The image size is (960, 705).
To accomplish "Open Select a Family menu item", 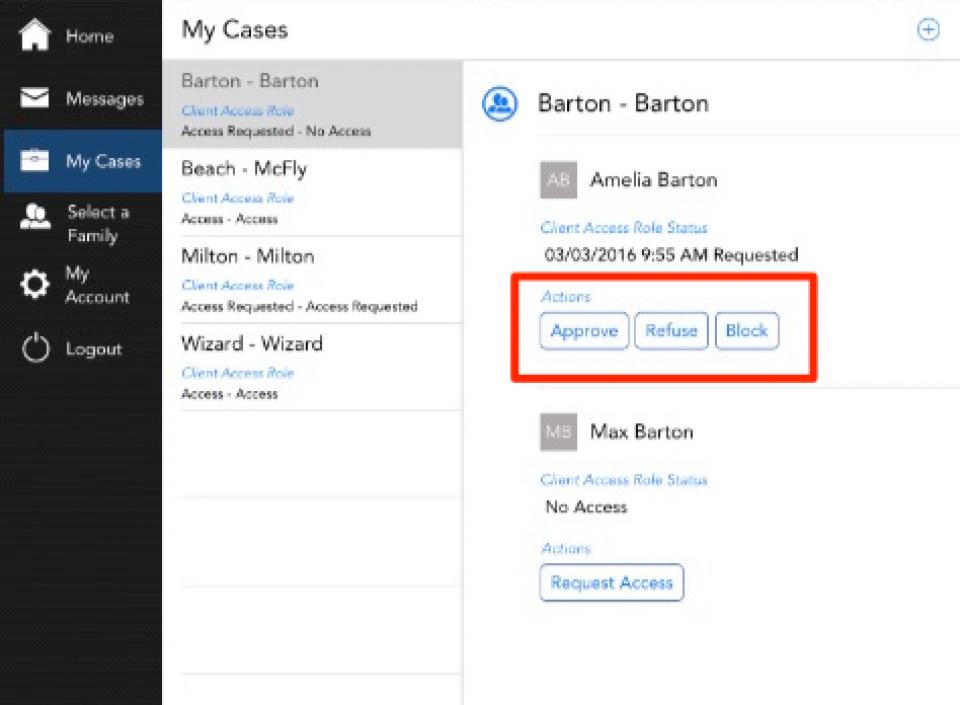I will [x=81, y=223].
